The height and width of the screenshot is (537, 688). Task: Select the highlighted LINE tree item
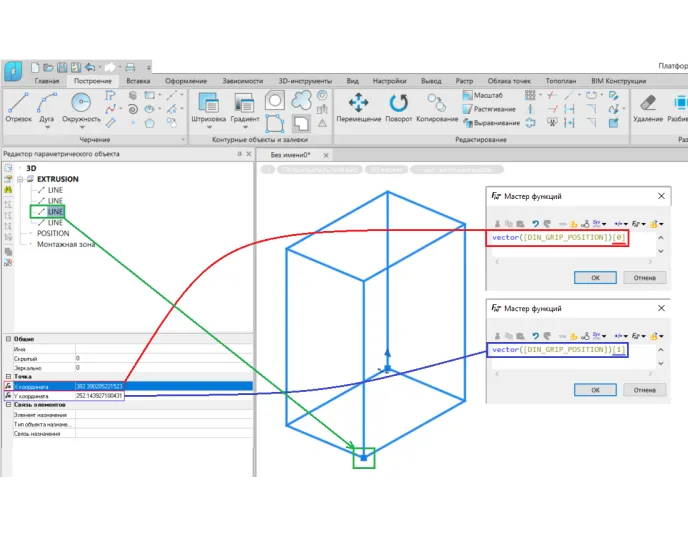coord(55,211)
